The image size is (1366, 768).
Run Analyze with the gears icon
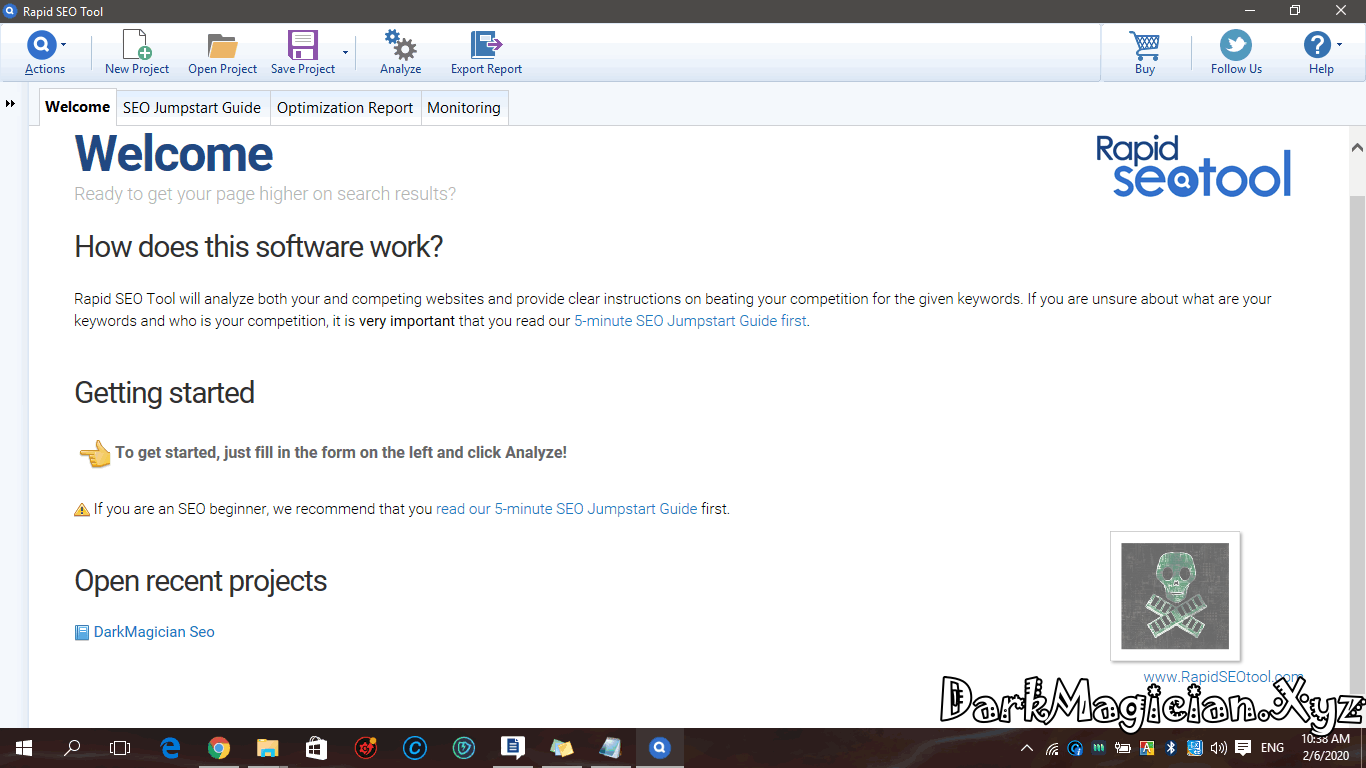[x=401, y=45]
